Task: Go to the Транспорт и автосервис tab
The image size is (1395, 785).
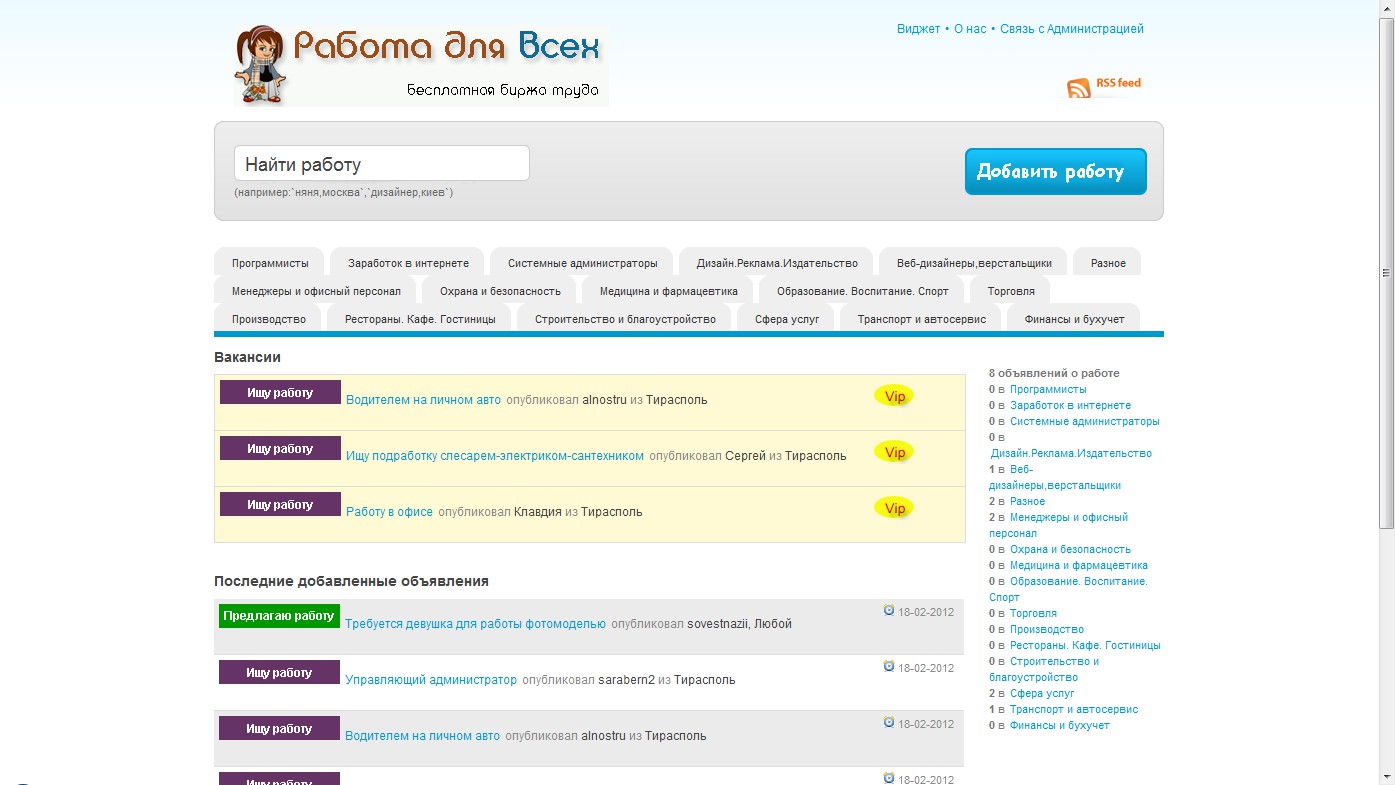Action: click(922, 319)
